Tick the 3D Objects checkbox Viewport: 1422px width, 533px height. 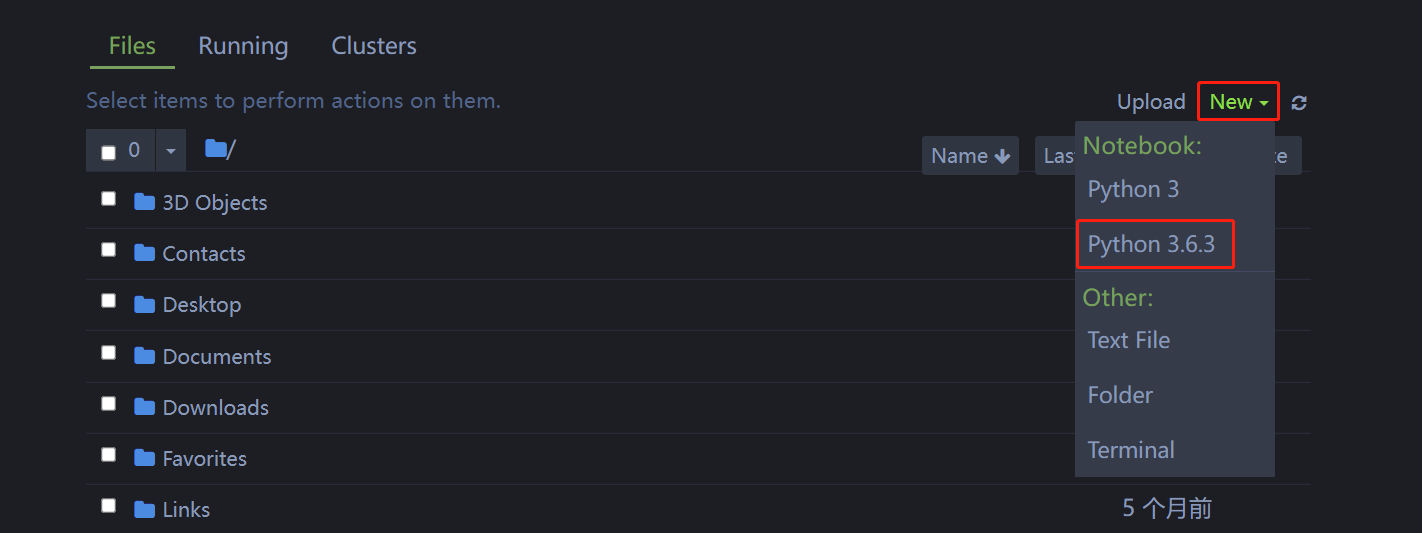pyautogui.click(x=108, y=199)
